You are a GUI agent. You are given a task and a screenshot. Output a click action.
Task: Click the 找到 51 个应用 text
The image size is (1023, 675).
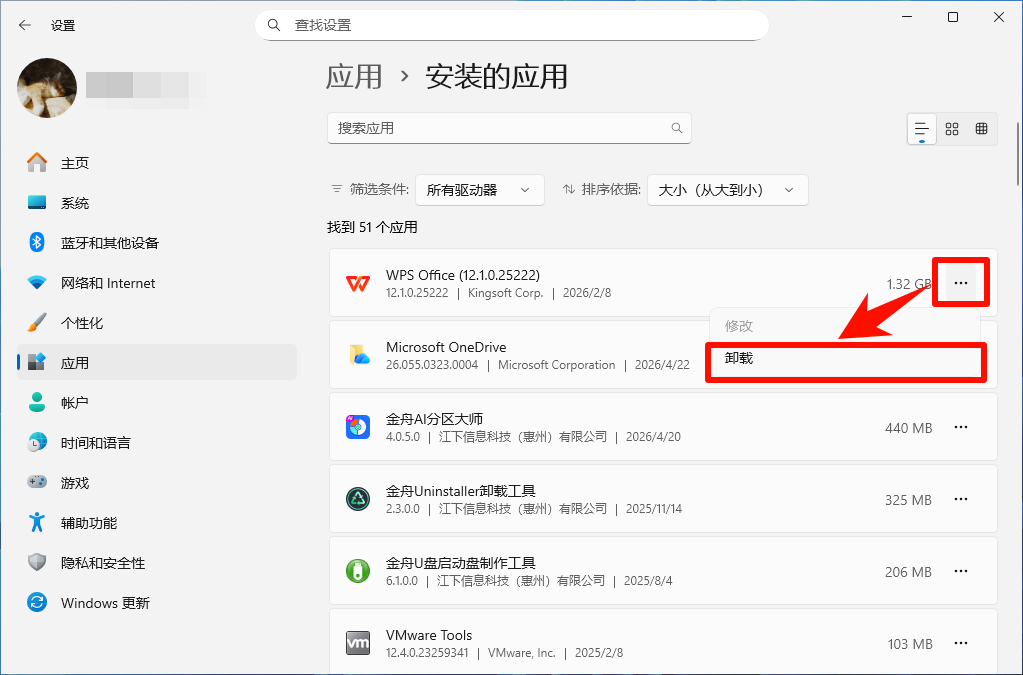(372, 227)
